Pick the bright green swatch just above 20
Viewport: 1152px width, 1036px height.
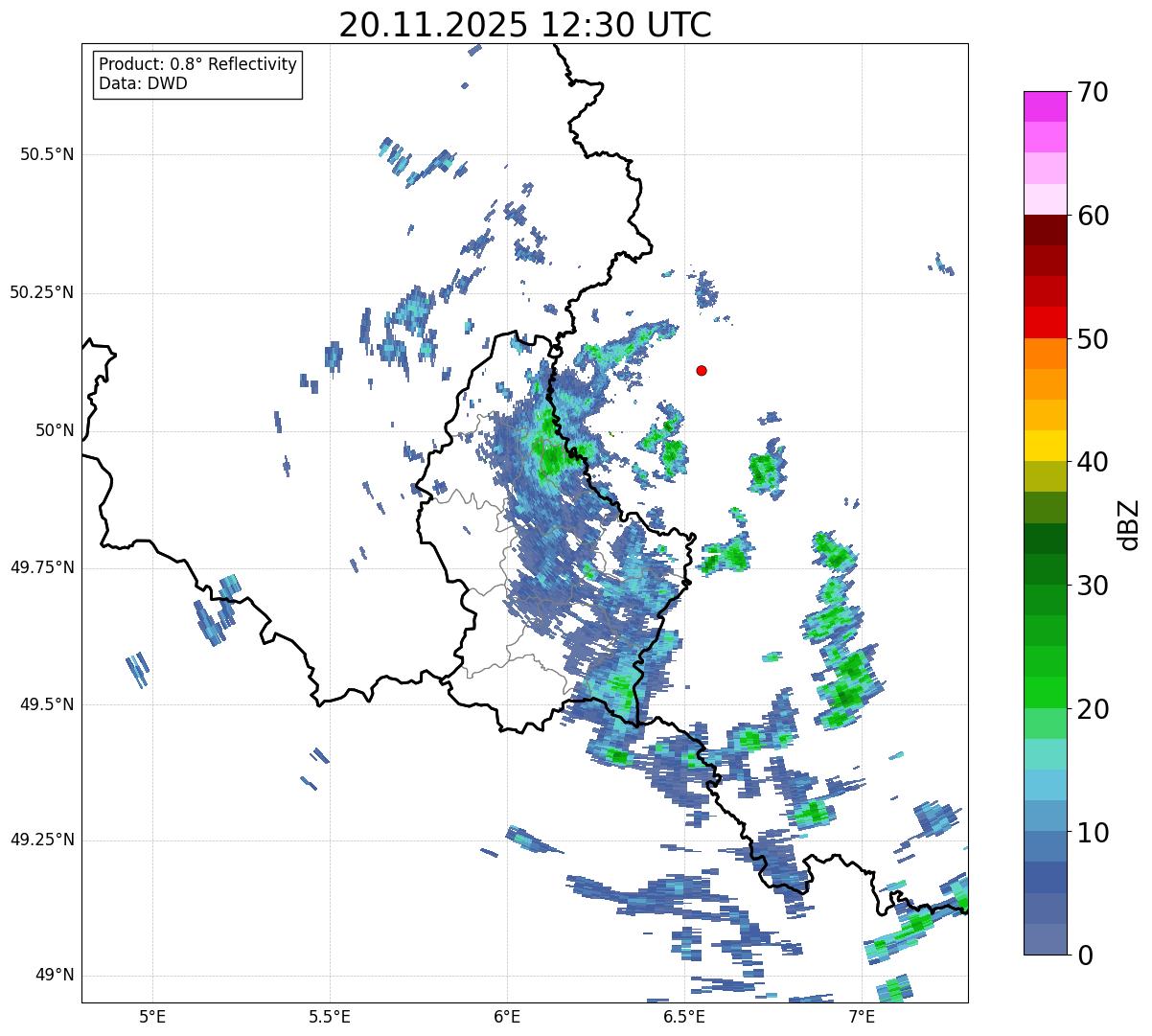tap(1046, 693)
